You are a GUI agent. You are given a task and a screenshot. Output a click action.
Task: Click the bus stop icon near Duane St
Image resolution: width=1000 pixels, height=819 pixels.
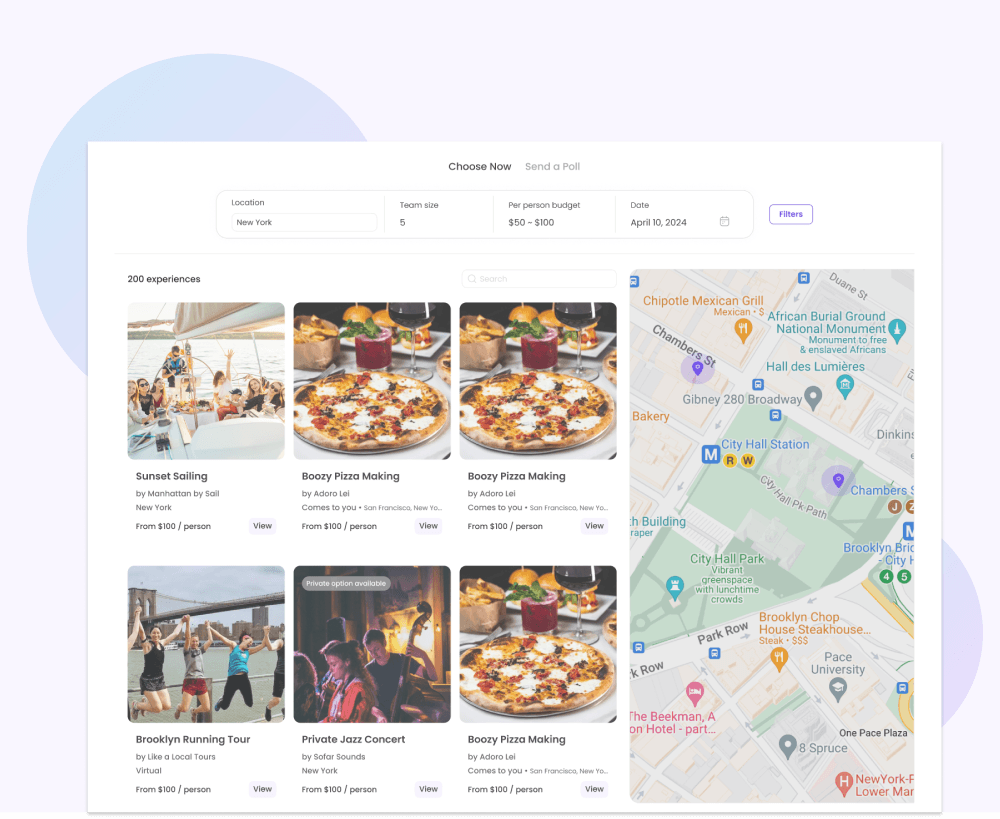coord(804,278)
